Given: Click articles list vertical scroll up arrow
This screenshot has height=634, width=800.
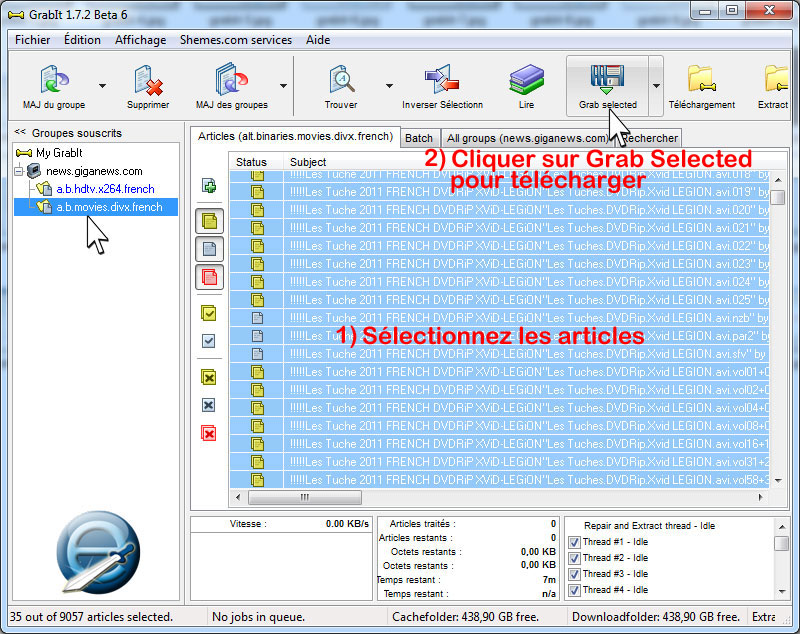Looking at the screenshot, I should pyautogui.click(x=778, y=180).
